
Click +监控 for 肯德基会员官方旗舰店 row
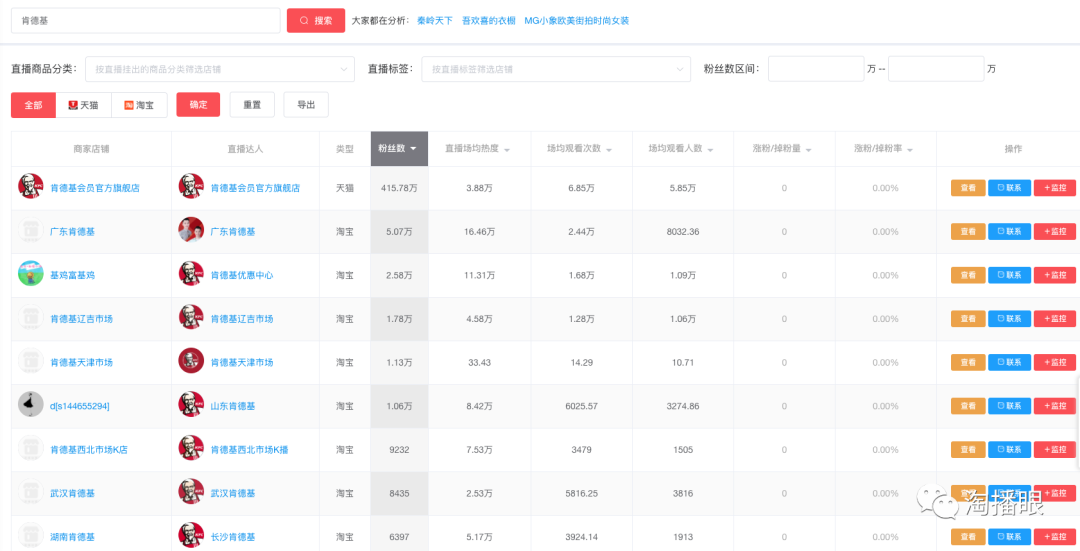[1055, 188]
